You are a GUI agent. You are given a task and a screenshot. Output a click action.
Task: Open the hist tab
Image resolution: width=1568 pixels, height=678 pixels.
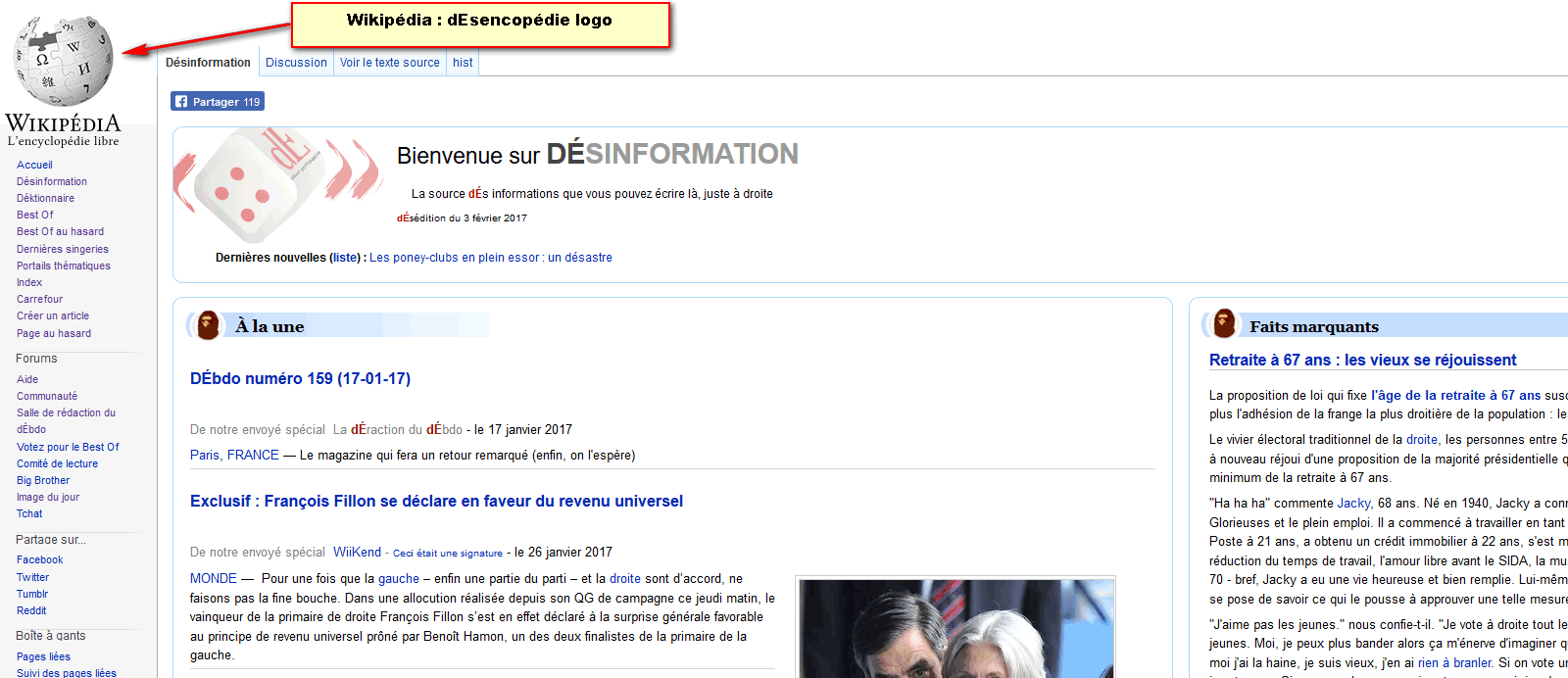tap(463, 63)
